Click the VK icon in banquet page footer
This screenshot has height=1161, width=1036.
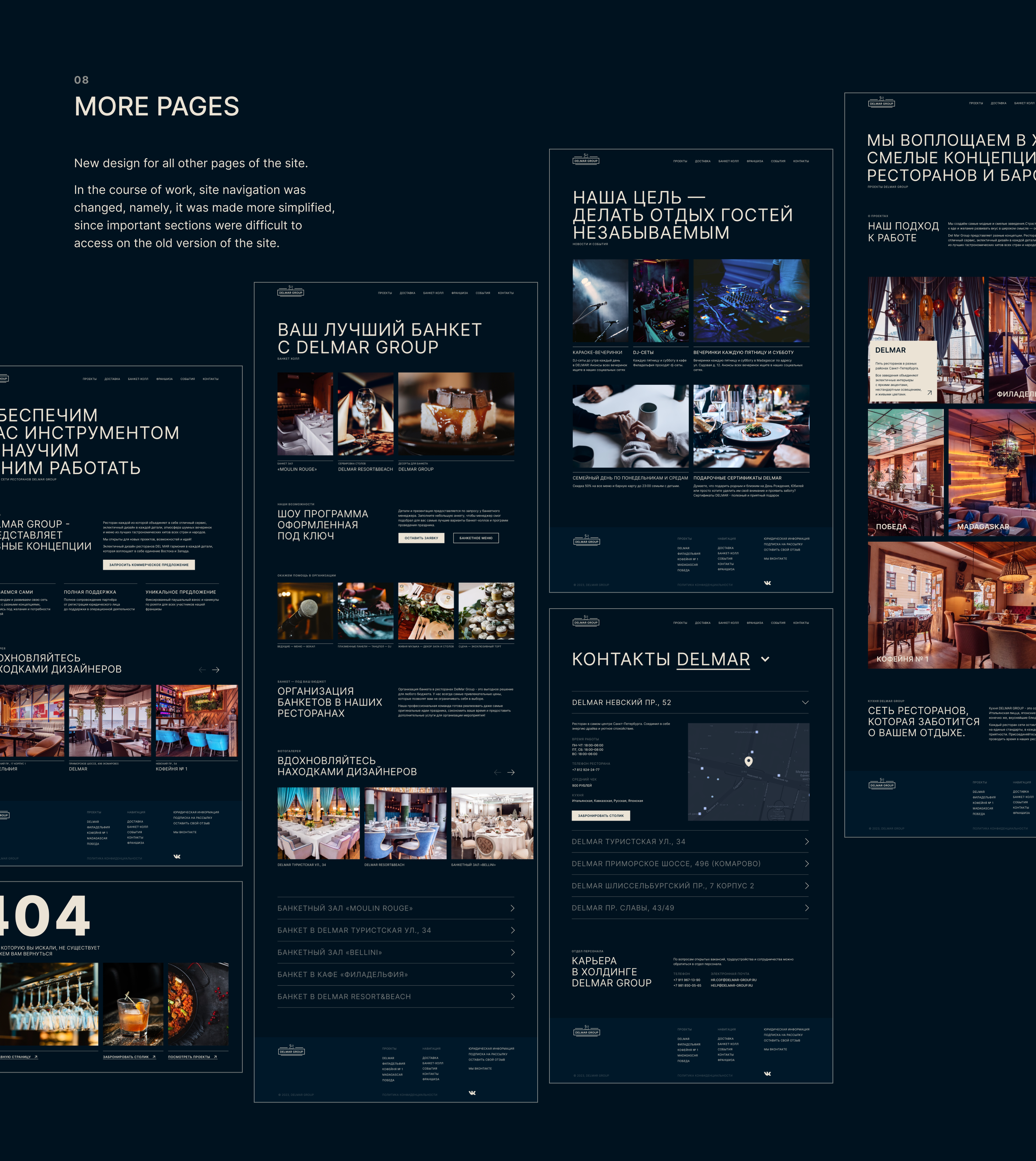(x=472, y=1093)
